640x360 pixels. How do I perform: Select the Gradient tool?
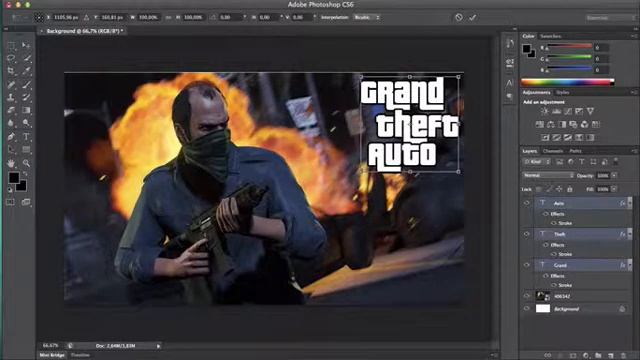[x=26, y=110]
